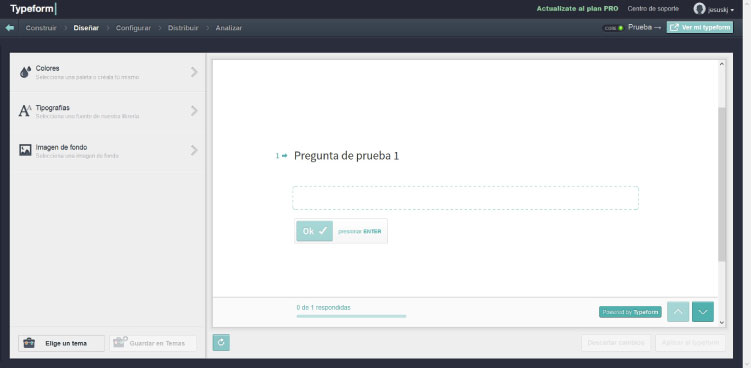Click the next question down arrow
Screen dimensions: 751x368
click(x=703, y=312)
